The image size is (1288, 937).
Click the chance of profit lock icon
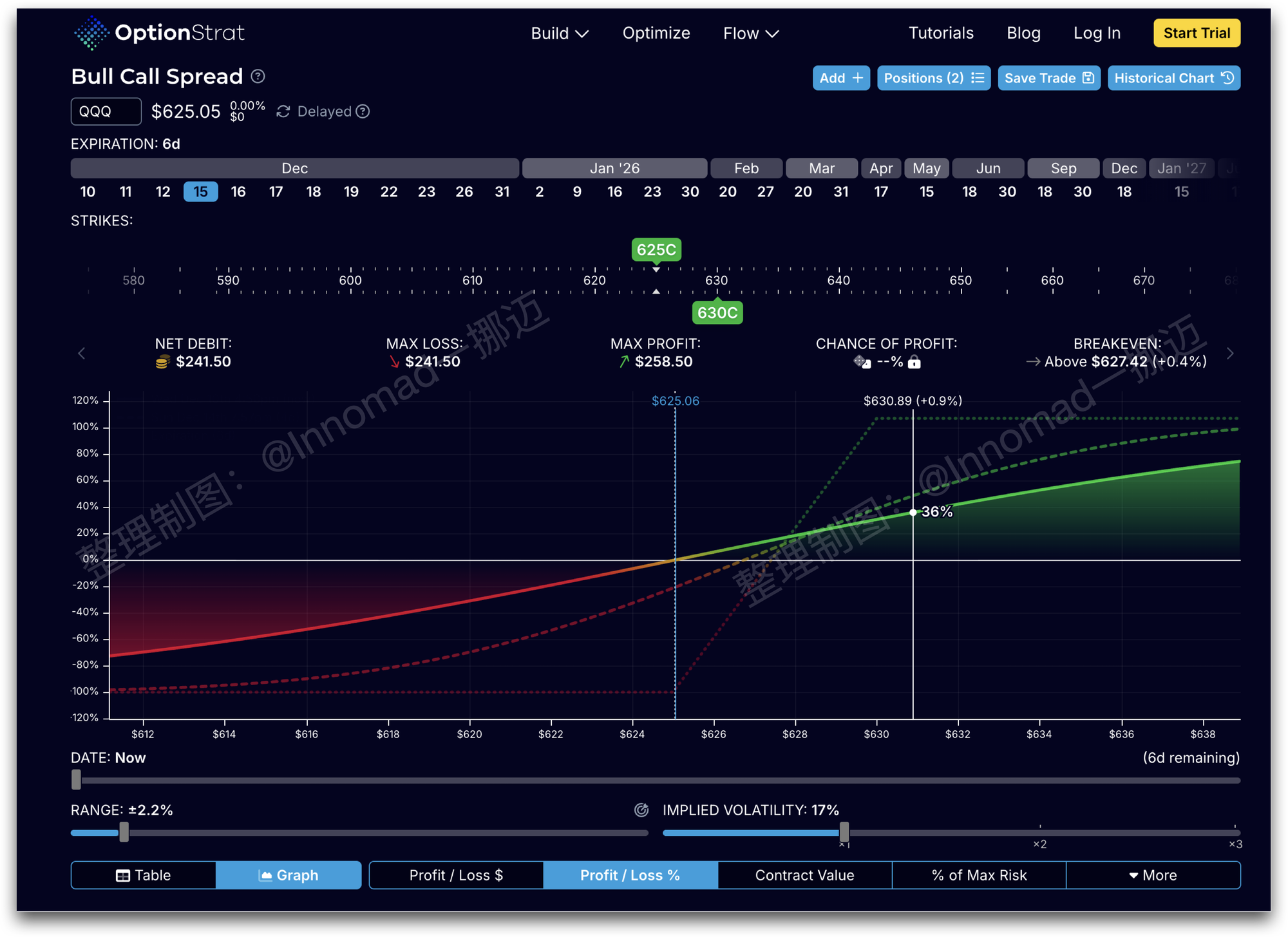[x=914, y=363]
